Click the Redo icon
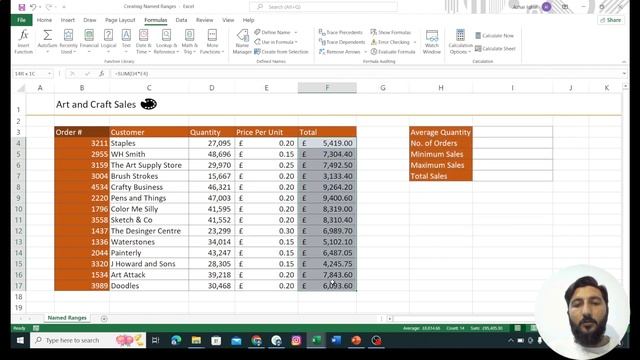The image size is (640, 360). (x=49, y=7)
